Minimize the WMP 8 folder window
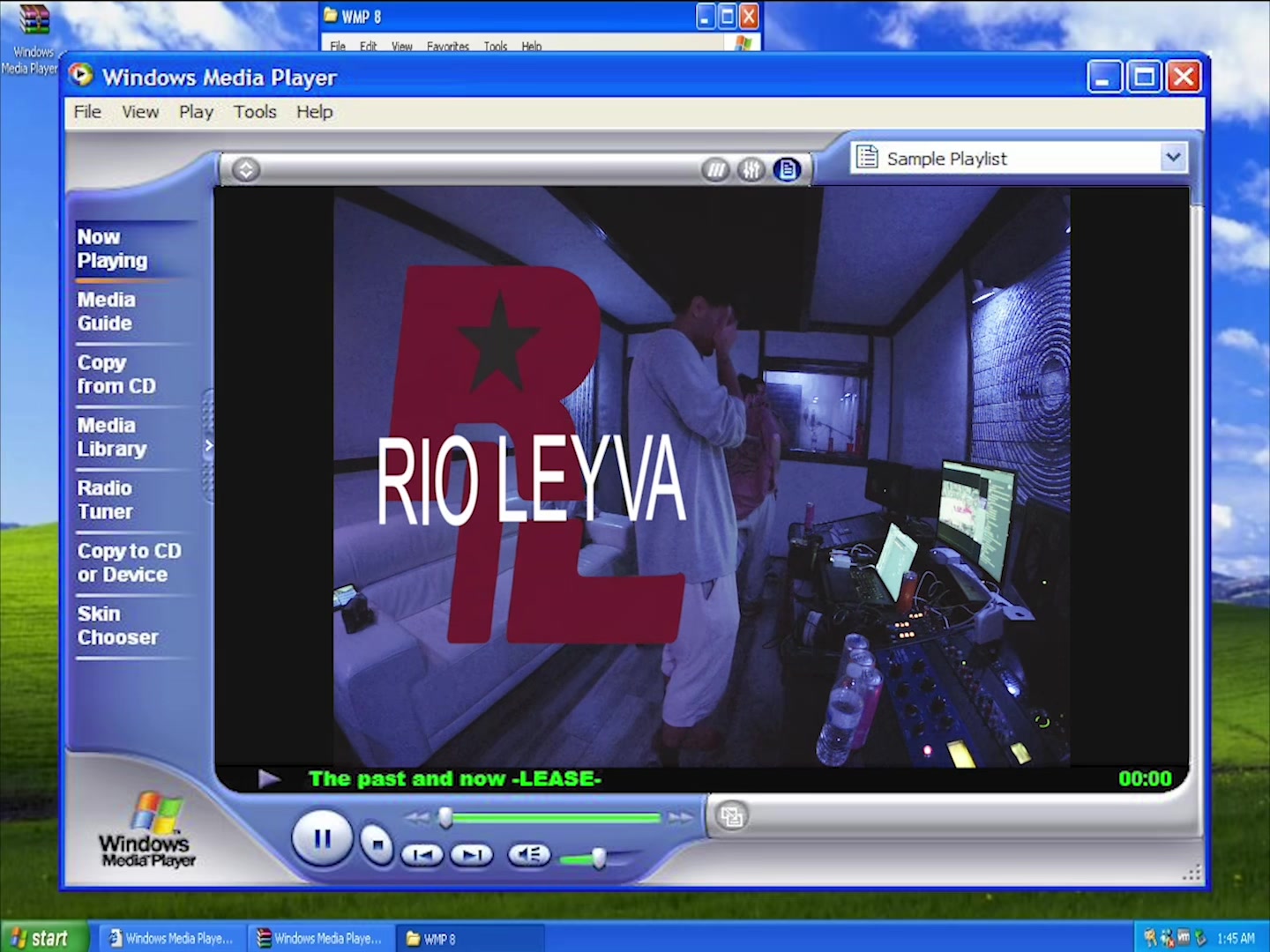Image resolution: width=1270 pixels, height=952 pixels. click(706, 16)
